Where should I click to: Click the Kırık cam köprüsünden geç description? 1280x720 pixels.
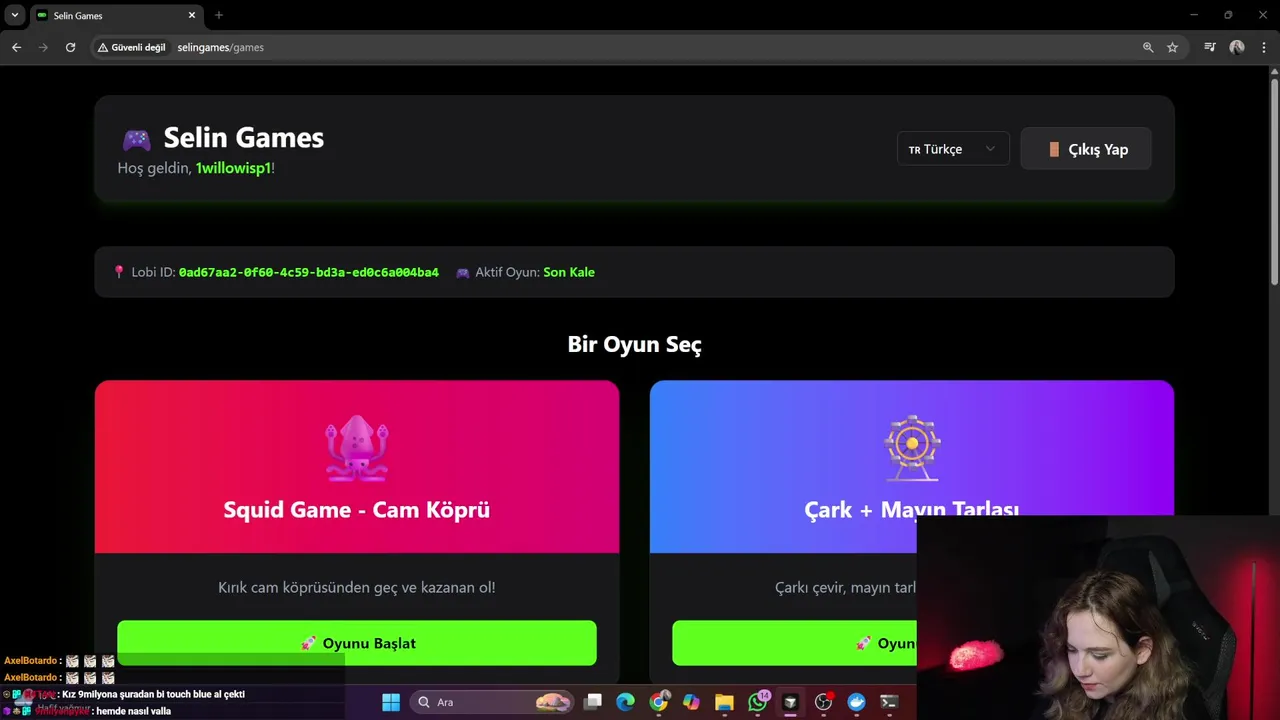tap(357, 587)
